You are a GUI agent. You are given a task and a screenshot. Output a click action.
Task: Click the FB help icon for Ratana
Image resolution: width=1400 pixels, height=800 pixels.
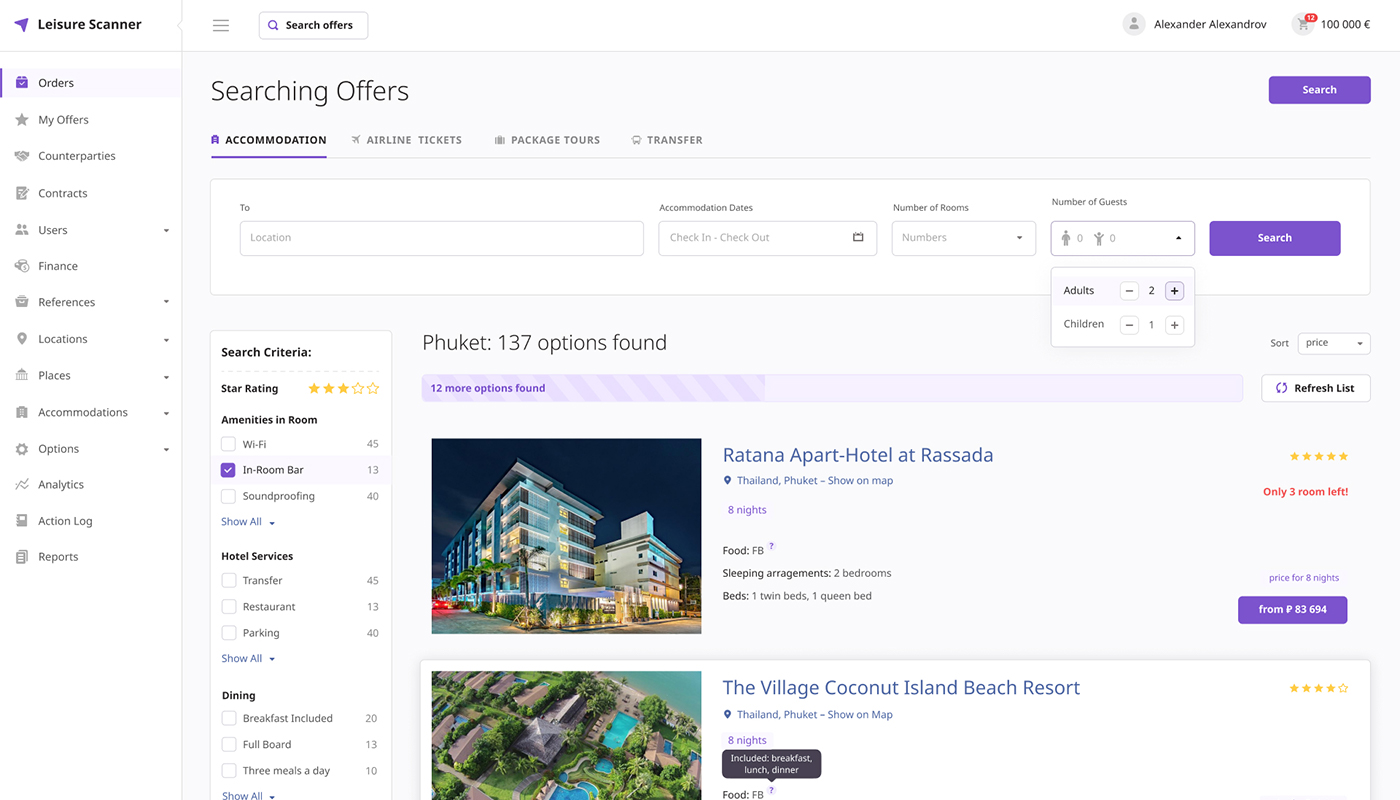click(x=771, y=546)
